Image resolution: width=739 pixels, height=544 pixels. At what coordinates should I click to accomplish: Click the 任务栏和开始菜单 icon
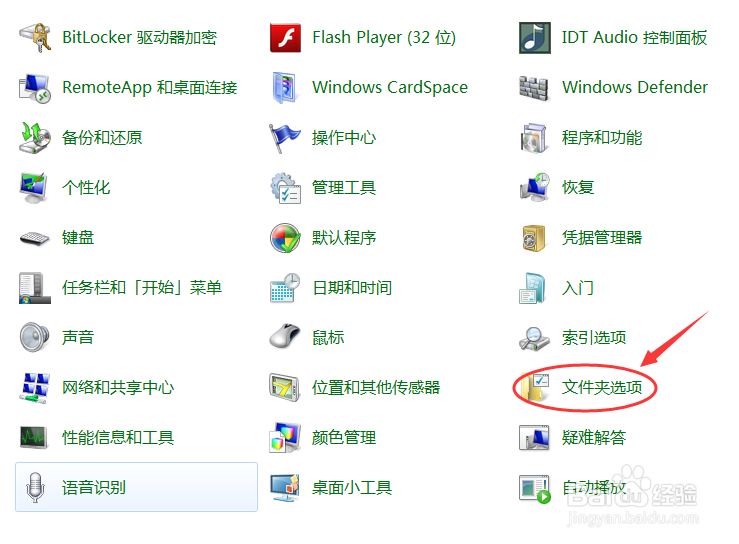point(35,288)
